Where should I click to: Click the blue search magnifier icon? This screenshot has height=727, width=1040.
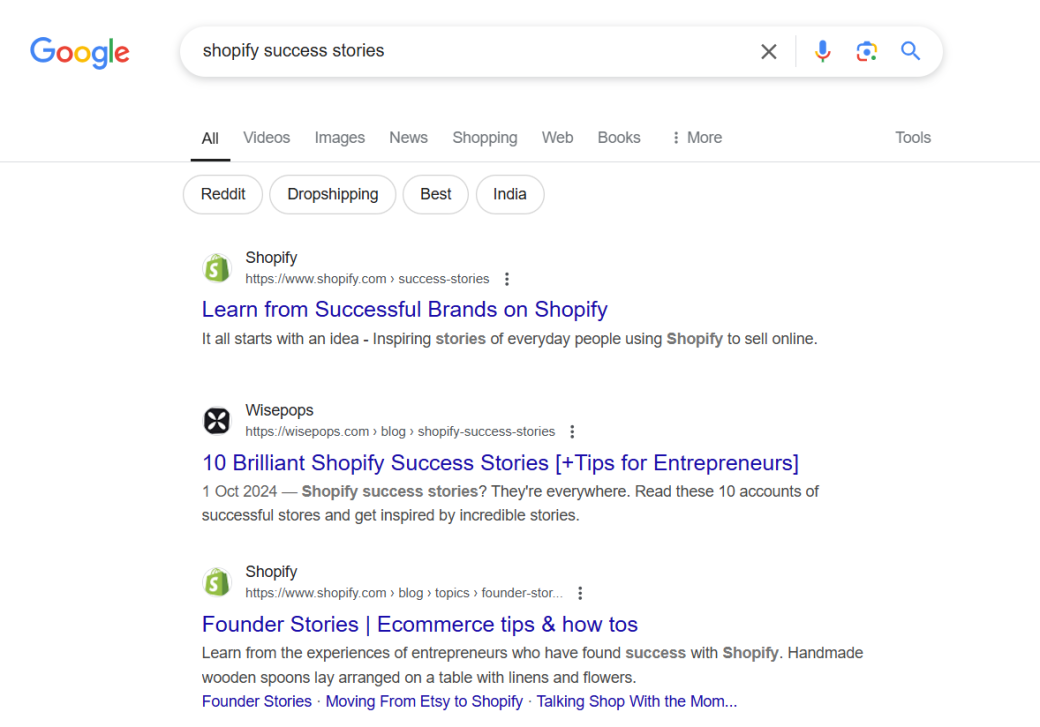pos(910,51)
